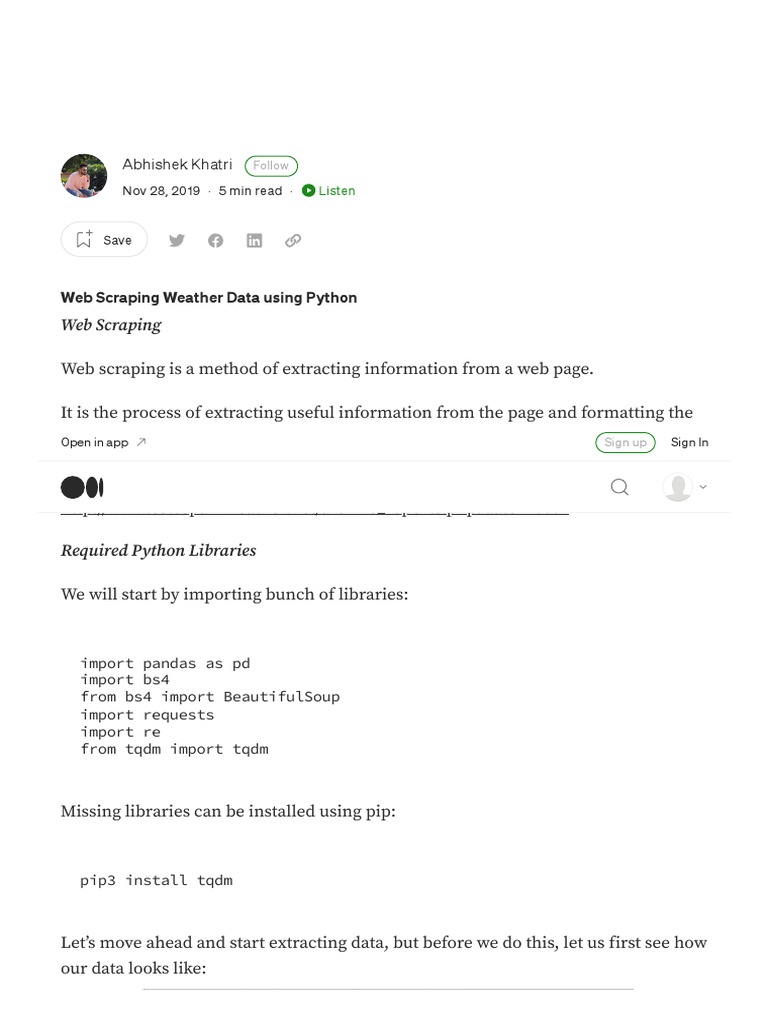
Task: Click the Sign In link
Action: (689, 442)
